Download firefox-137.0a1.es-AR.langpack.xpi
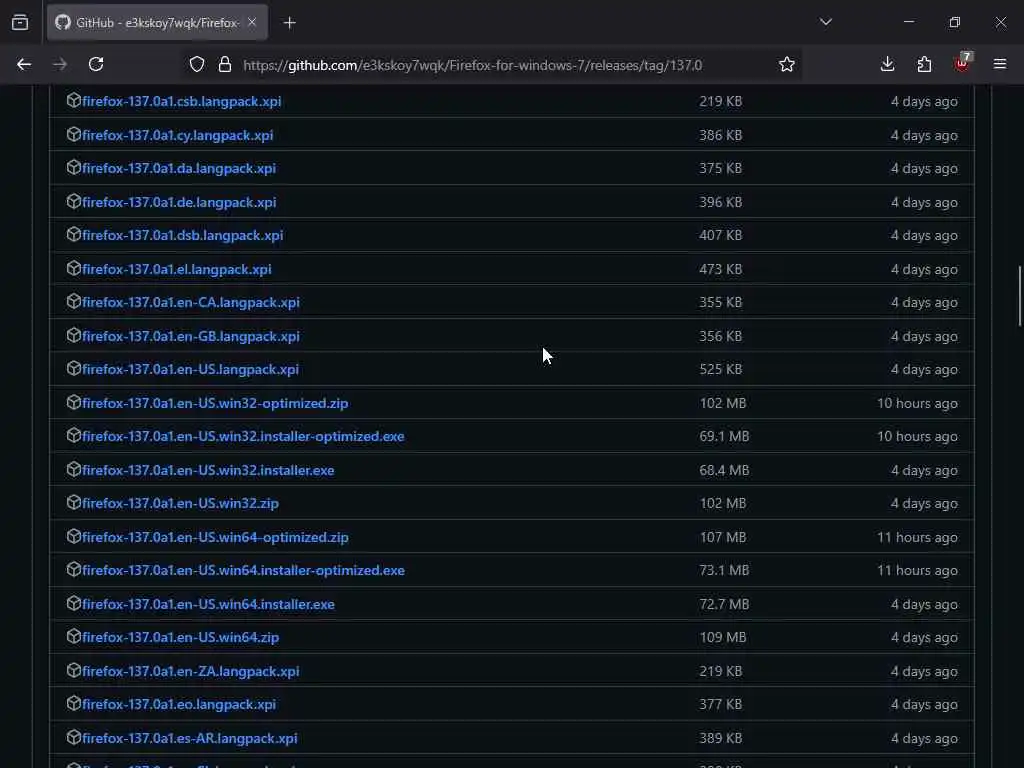Image resolution: width=1024 pixels, height=768 pixels. [x=190, y=739]
